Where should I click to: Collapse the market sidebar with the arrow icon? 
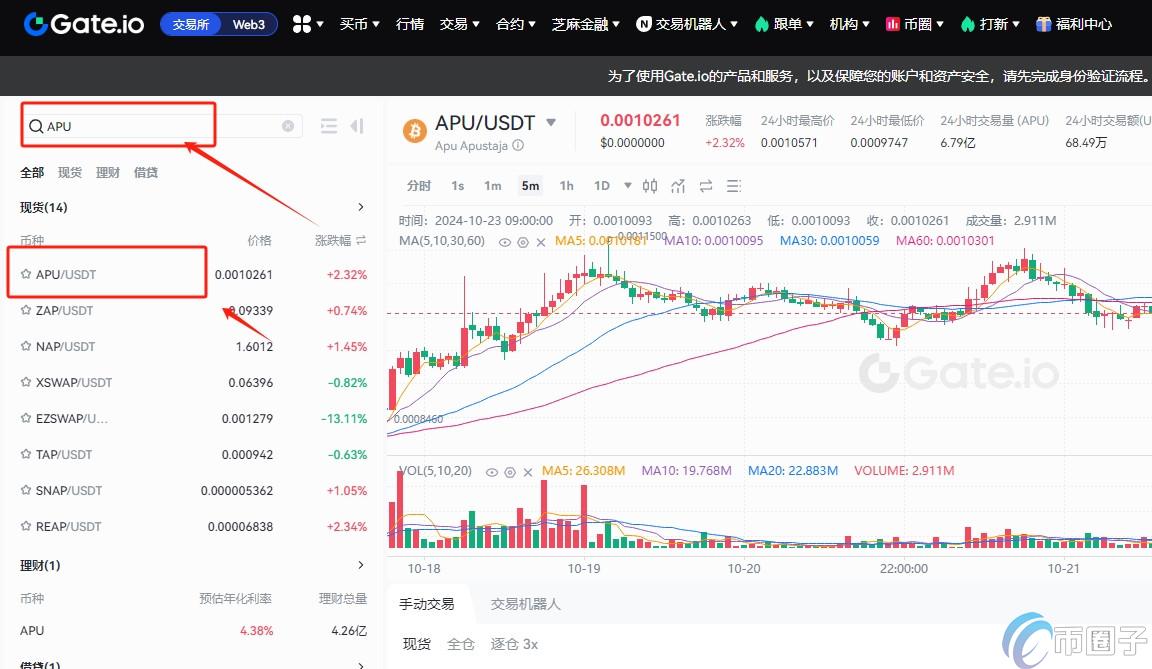[357, 126]
